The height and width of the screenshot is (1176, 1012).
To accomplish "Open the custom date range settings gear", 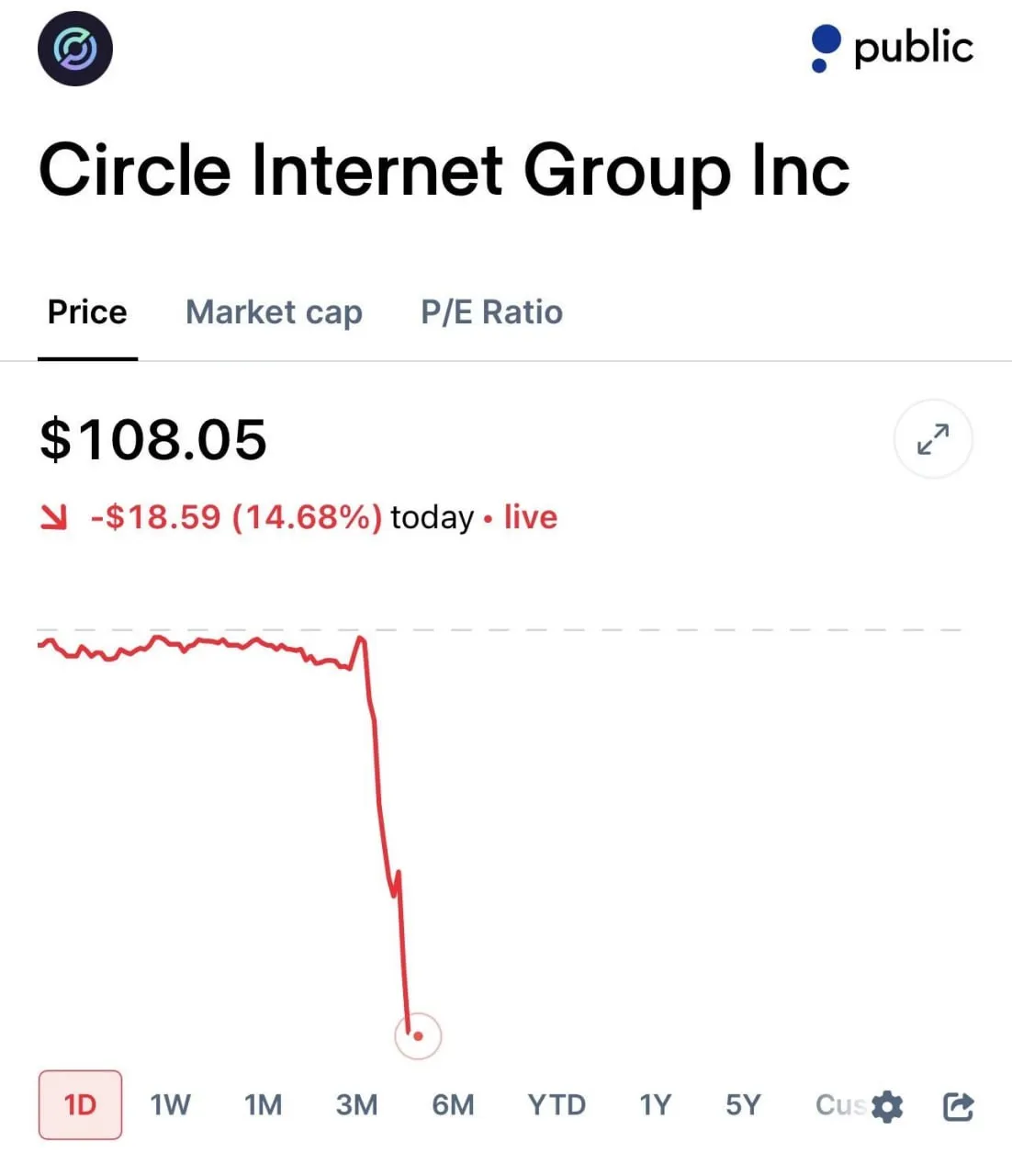I will [x=886, y=1106].
